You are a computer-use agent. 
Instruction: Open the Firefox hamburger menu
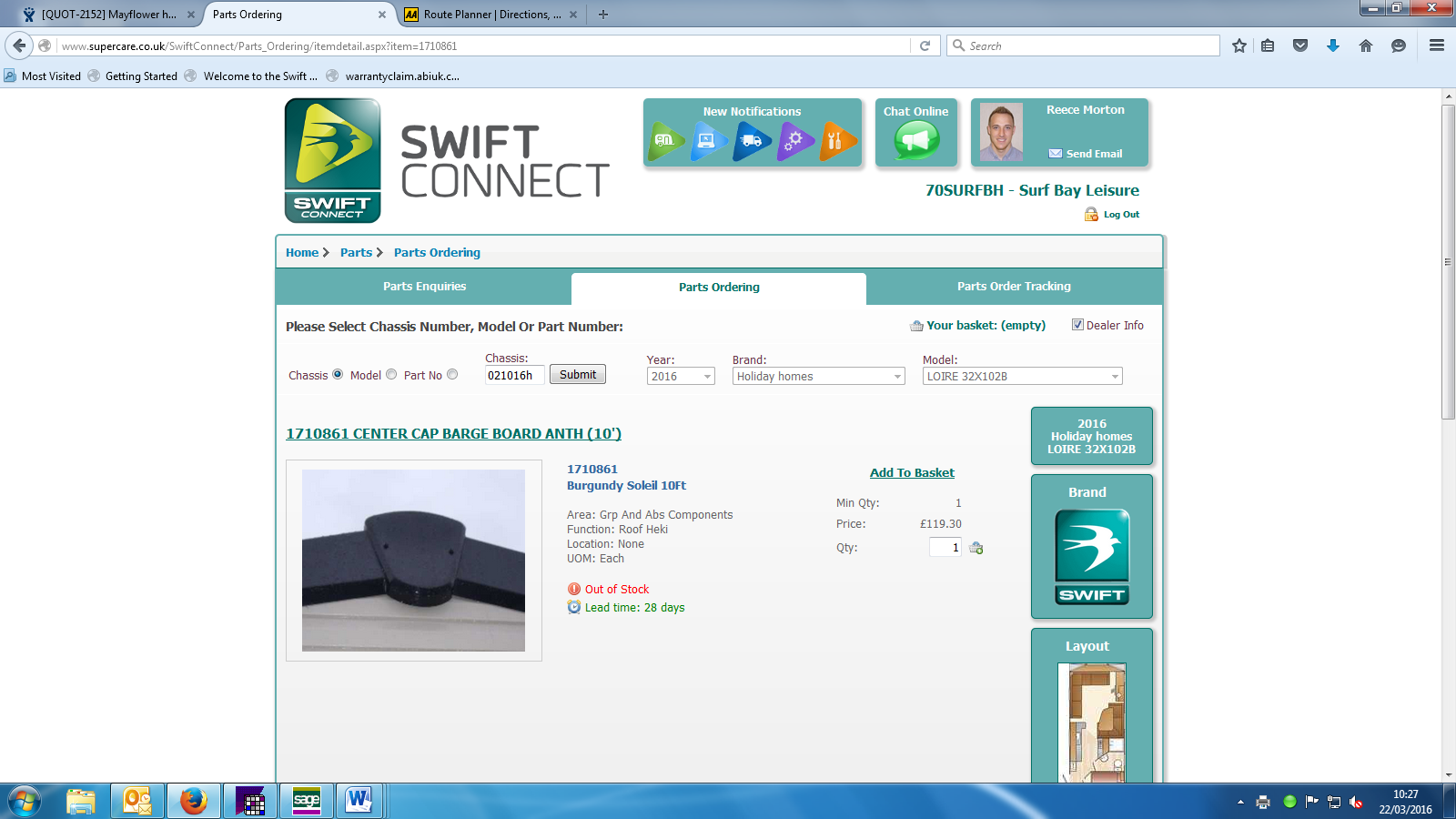(x=1437, y=45)
